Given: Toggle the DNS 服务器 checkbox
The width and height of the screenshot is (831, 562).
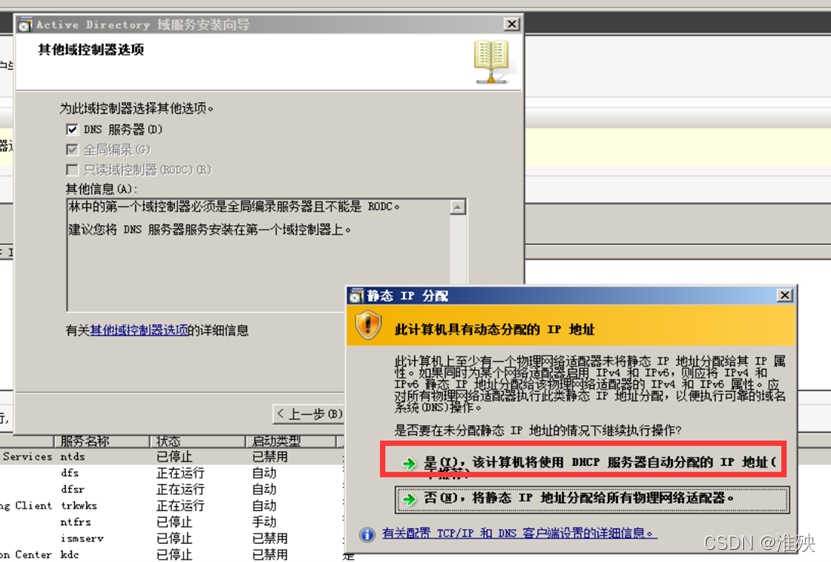Looking at the screenshot, I should [72, 129].
